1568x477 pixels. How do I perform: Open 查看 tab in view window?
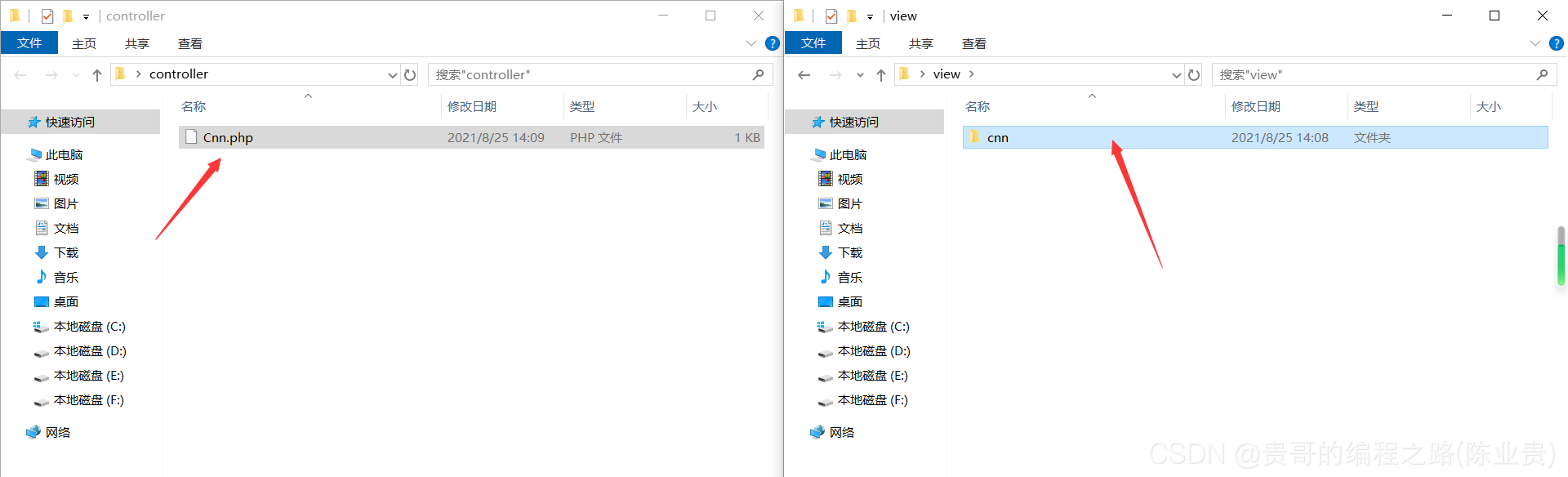pos(974,43)
